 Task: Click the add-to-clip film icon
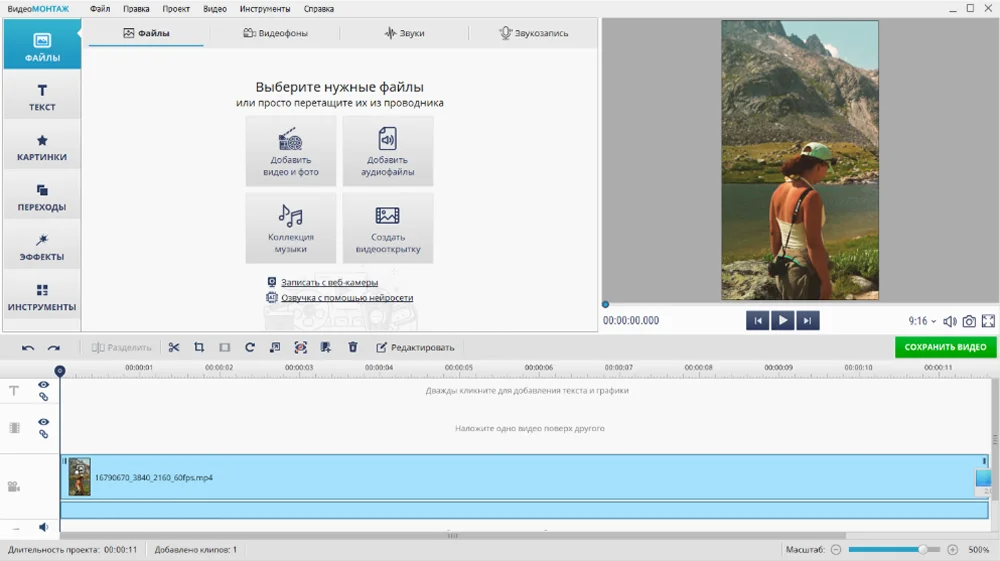coord(326,347)
